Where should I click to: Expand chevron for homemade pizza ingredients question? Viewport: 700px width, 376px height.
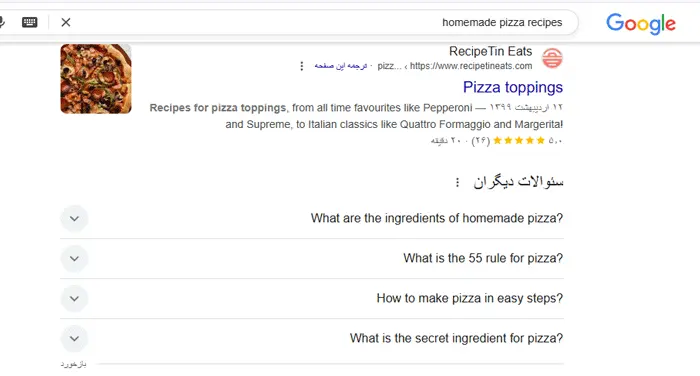pyautogui.click(x=74, y=218)
